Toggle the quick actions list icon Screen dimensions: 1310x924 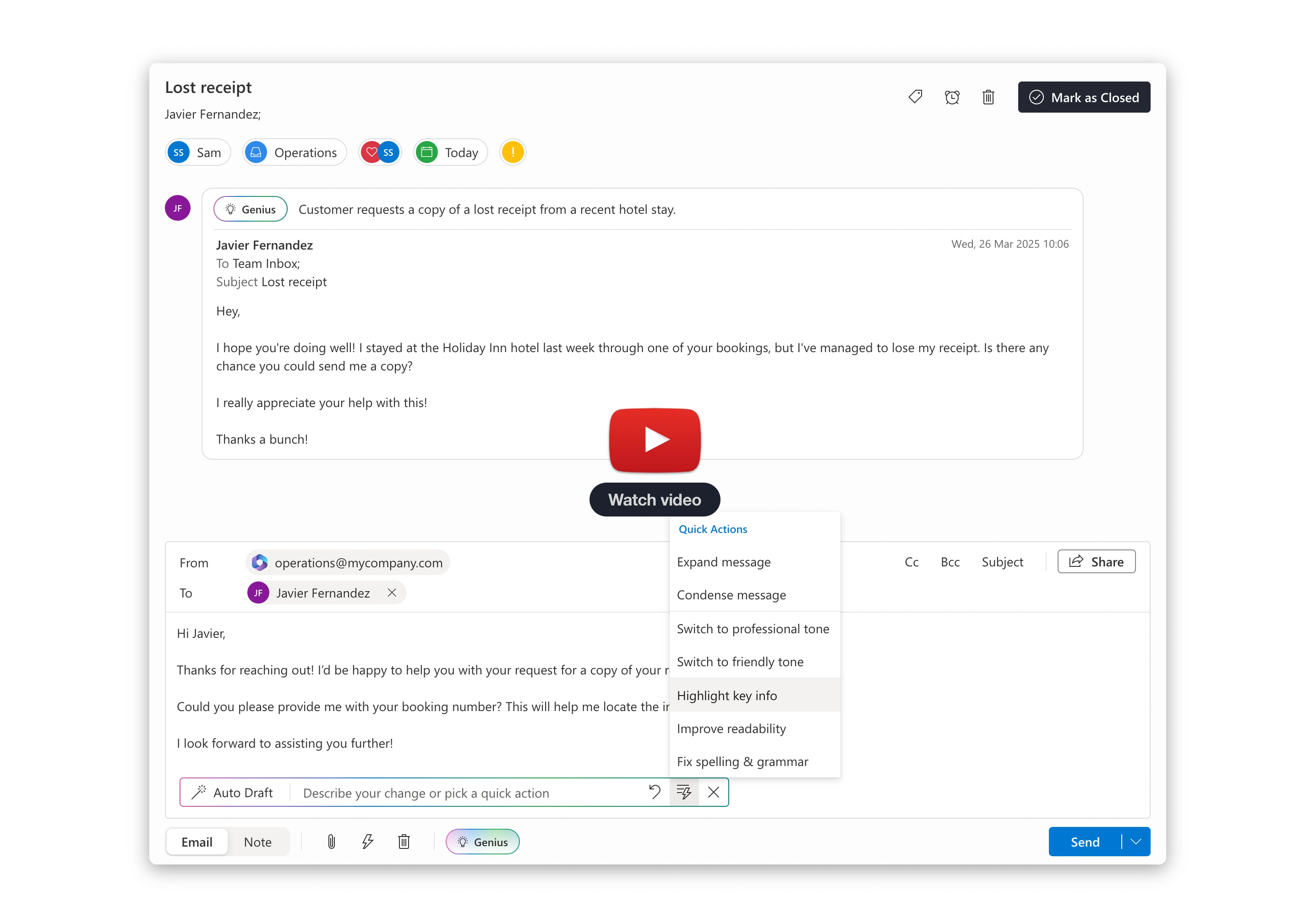click(683, 792)
